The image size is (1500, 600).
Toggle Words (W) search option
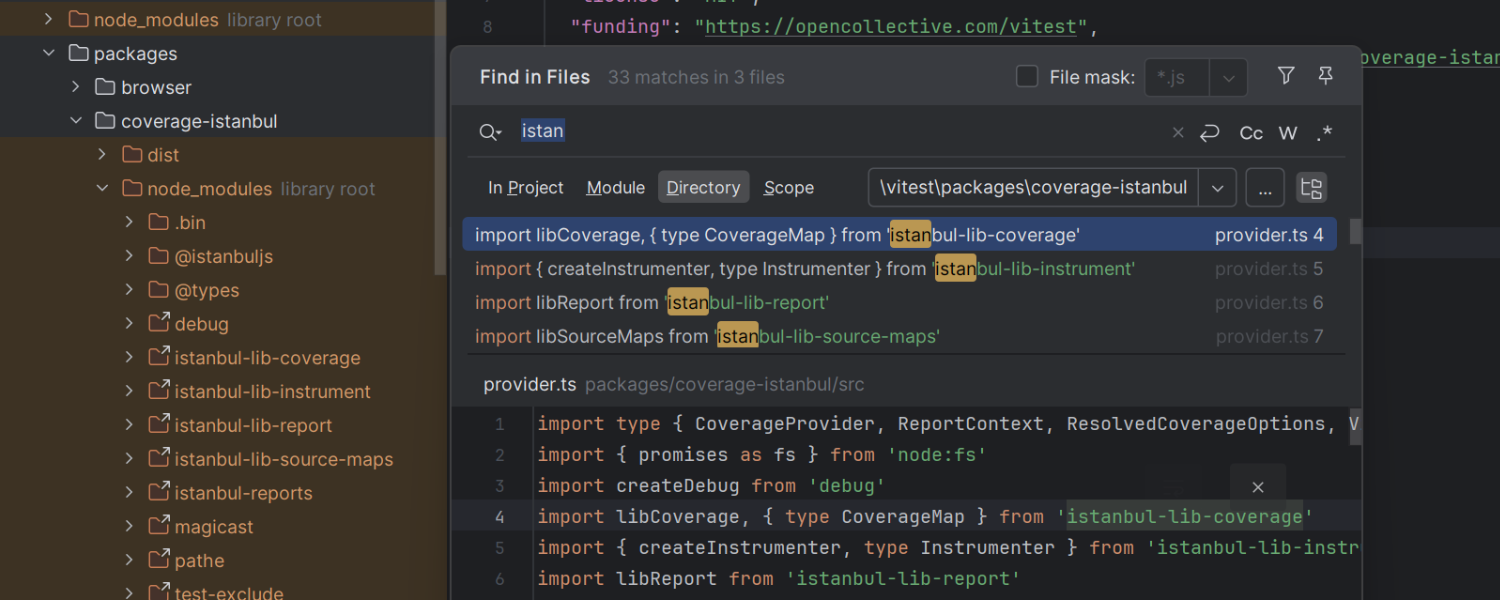[x=1288, y=133]
